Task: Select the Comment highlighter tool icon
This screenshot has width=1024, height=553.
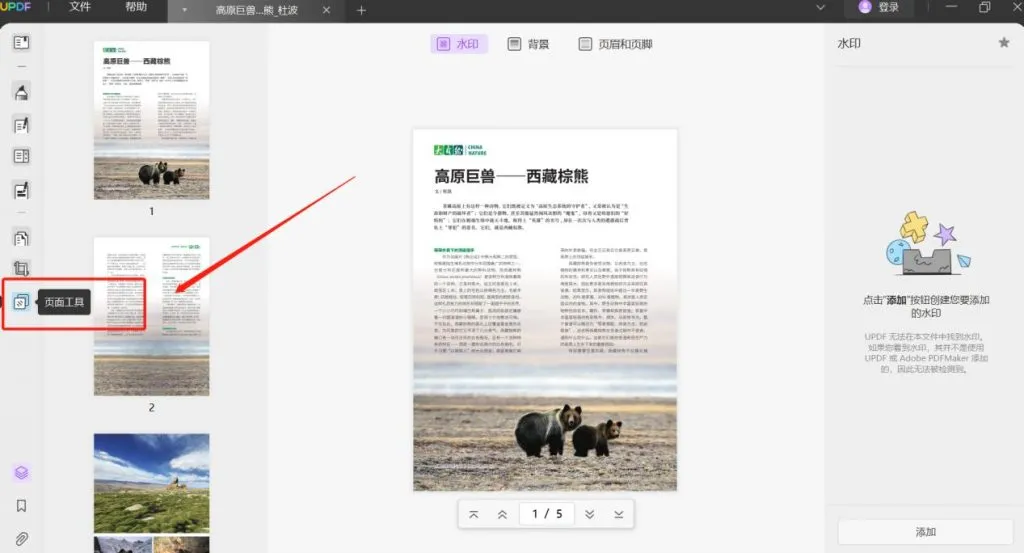Action: click(21, 92)
